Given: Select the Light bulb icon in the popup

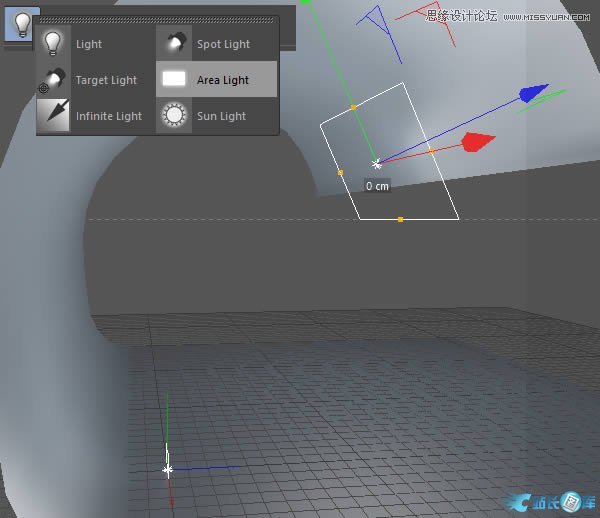Looking at the screenshot, I should click(x=54, y=44).
